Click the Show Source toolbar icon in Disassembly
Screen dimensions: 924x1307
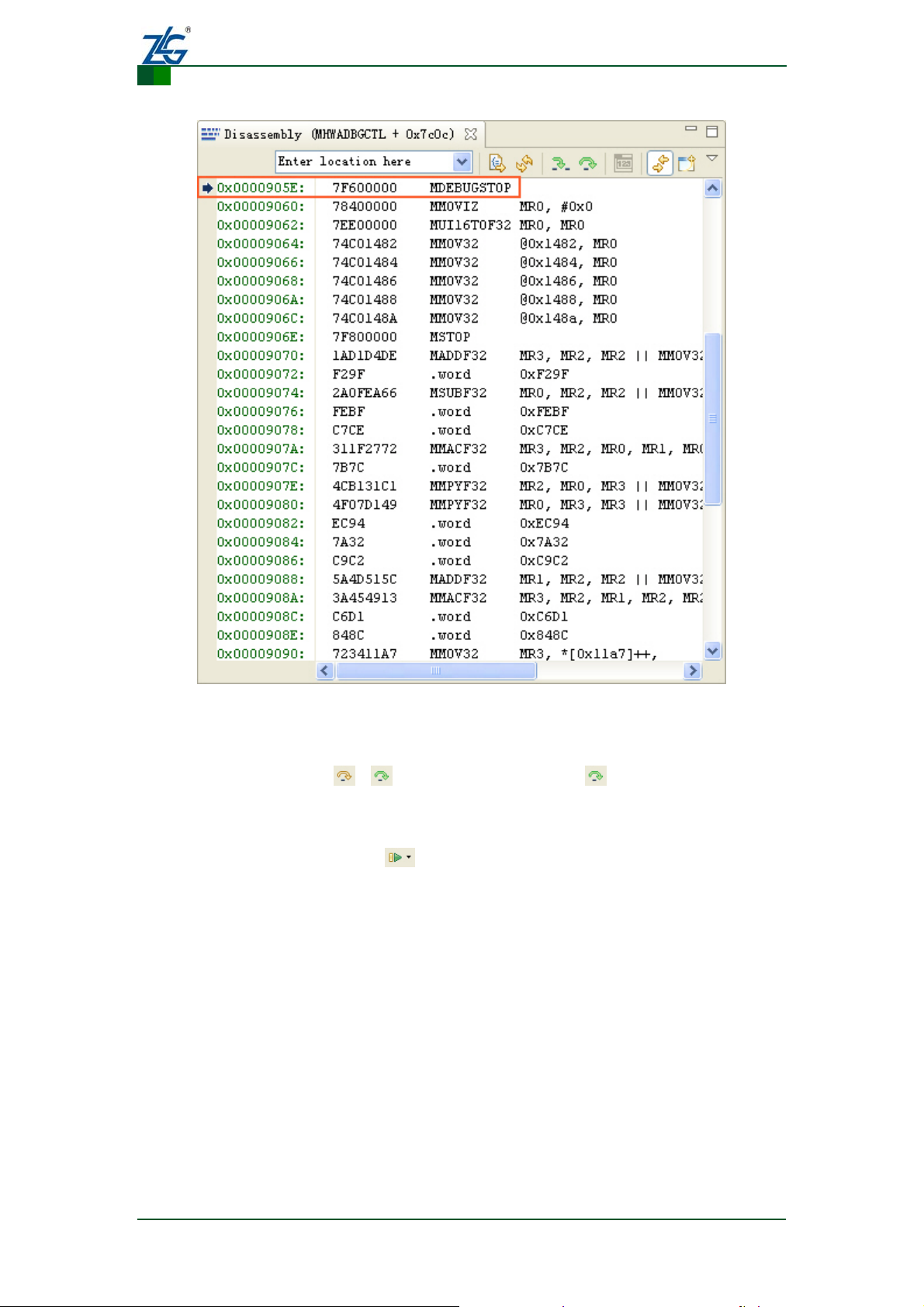497,163
